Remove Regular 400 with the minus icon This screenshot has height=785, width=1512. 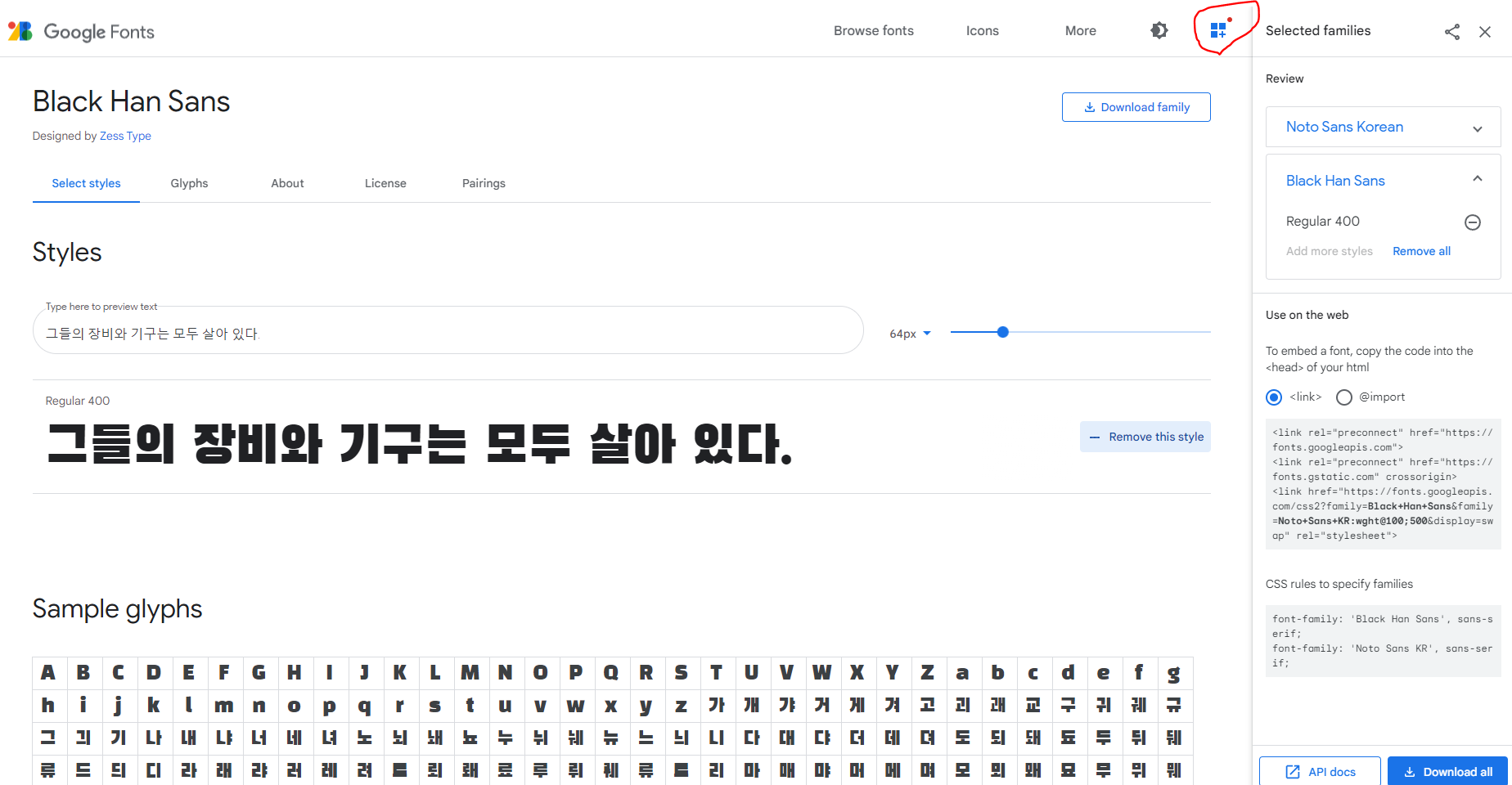pos(1473,222)
